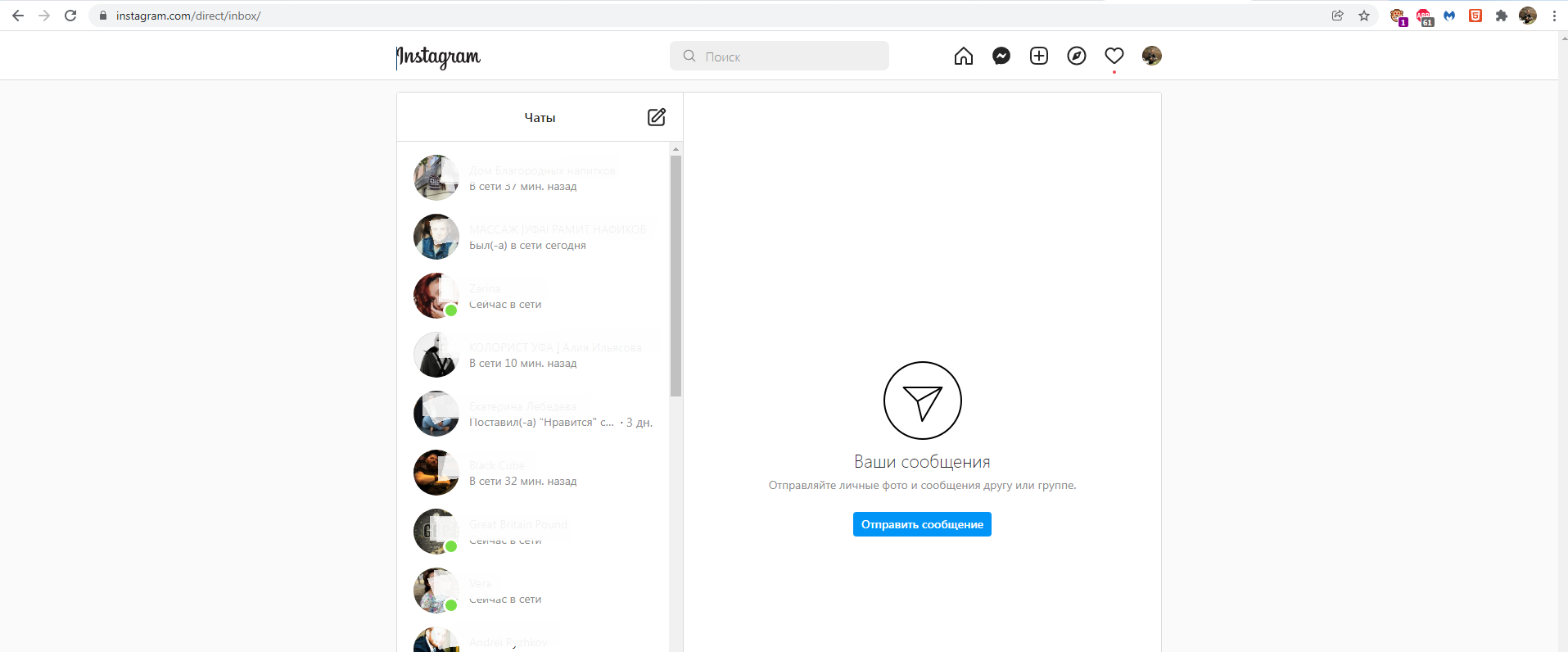
Task: Click the Ваши сообщения heading
Action: pos(922,462)
